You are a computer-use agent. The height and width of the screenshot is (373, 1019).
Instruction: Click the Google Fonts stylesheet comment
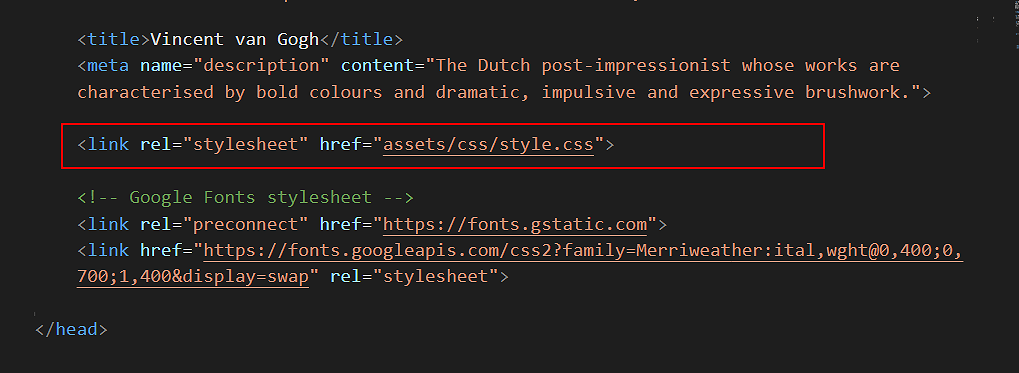pyautogui.click(x=246, y=198)
